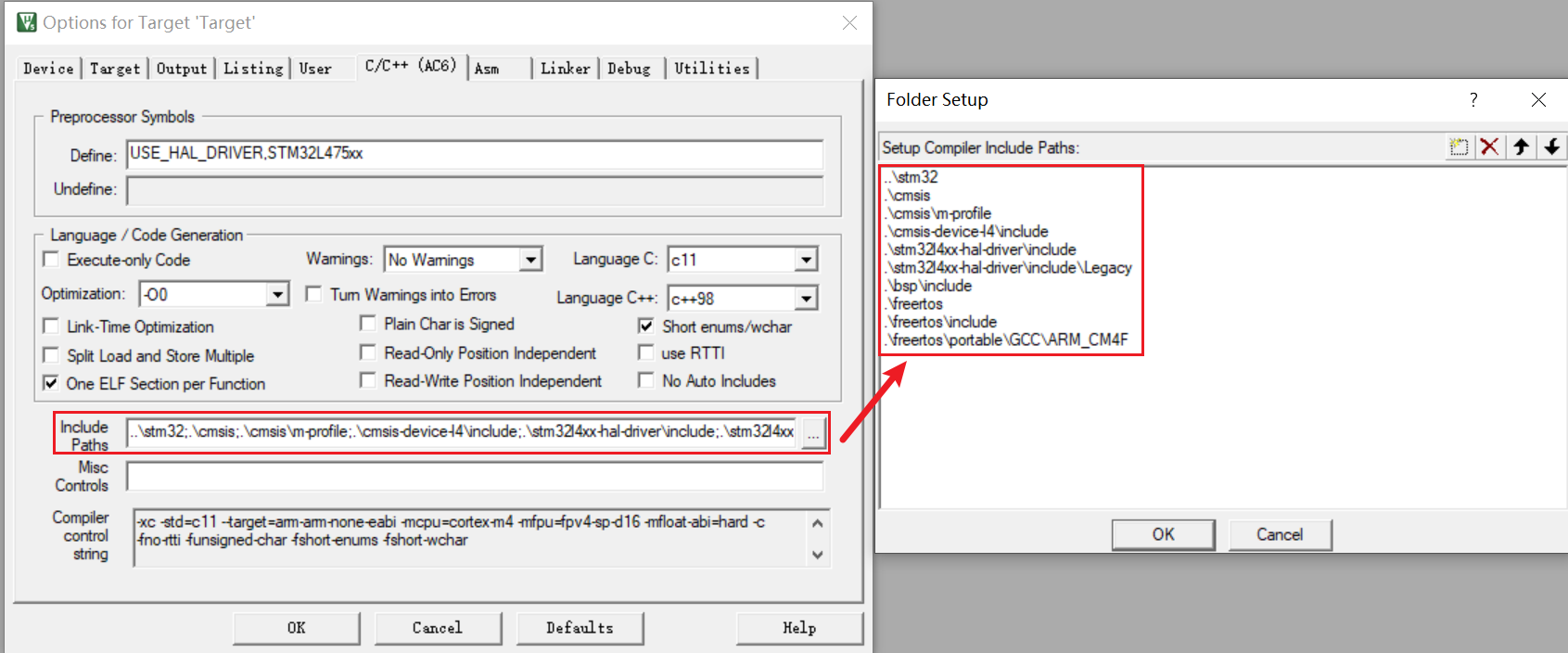Select freertos\portable\GCC\ARM_CM4F path
This screenshot has width=1568, height=653.
click(x=1007, y=340)
